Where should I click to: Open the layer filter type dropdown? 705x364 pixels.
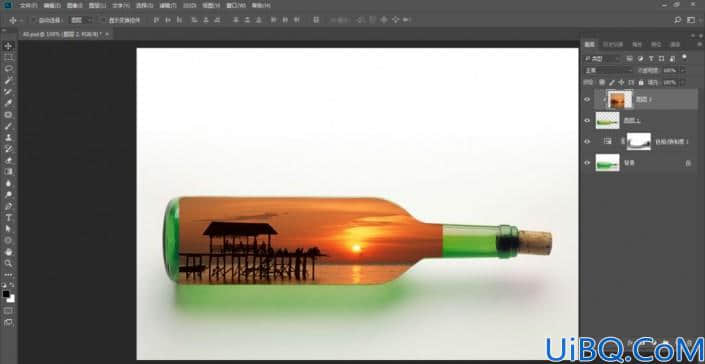(x=602, y=59)
